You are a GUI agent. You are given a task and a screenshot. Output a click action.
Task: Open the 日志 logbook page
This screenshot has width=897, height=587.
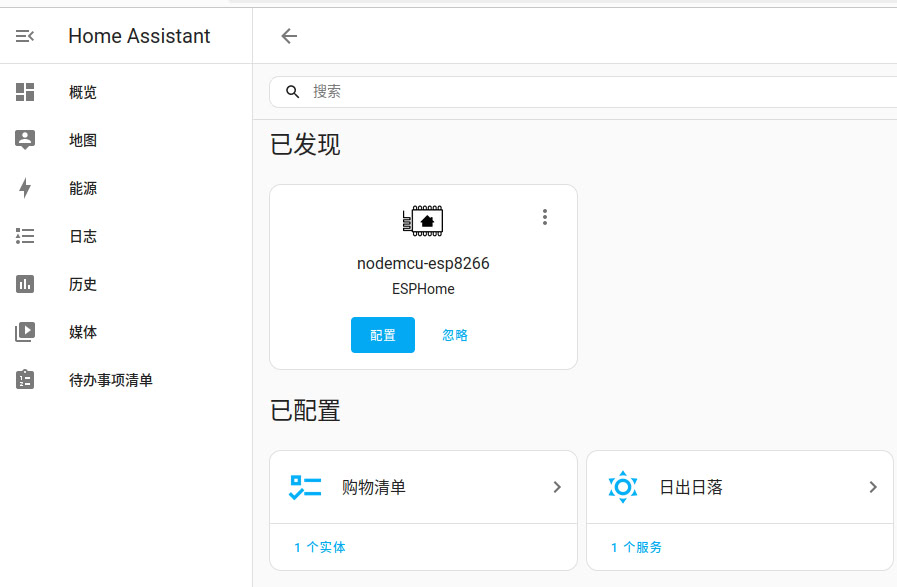click(x=82, y=236)
